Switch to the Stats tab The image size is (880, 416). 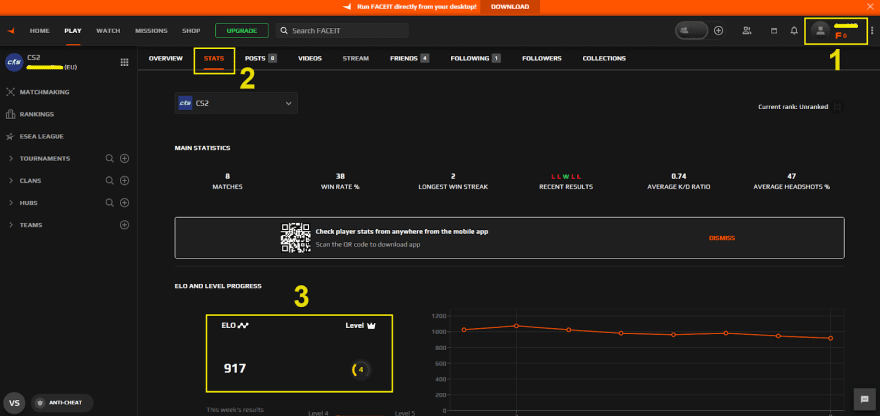pyautogui.click(x=214, y=59)
